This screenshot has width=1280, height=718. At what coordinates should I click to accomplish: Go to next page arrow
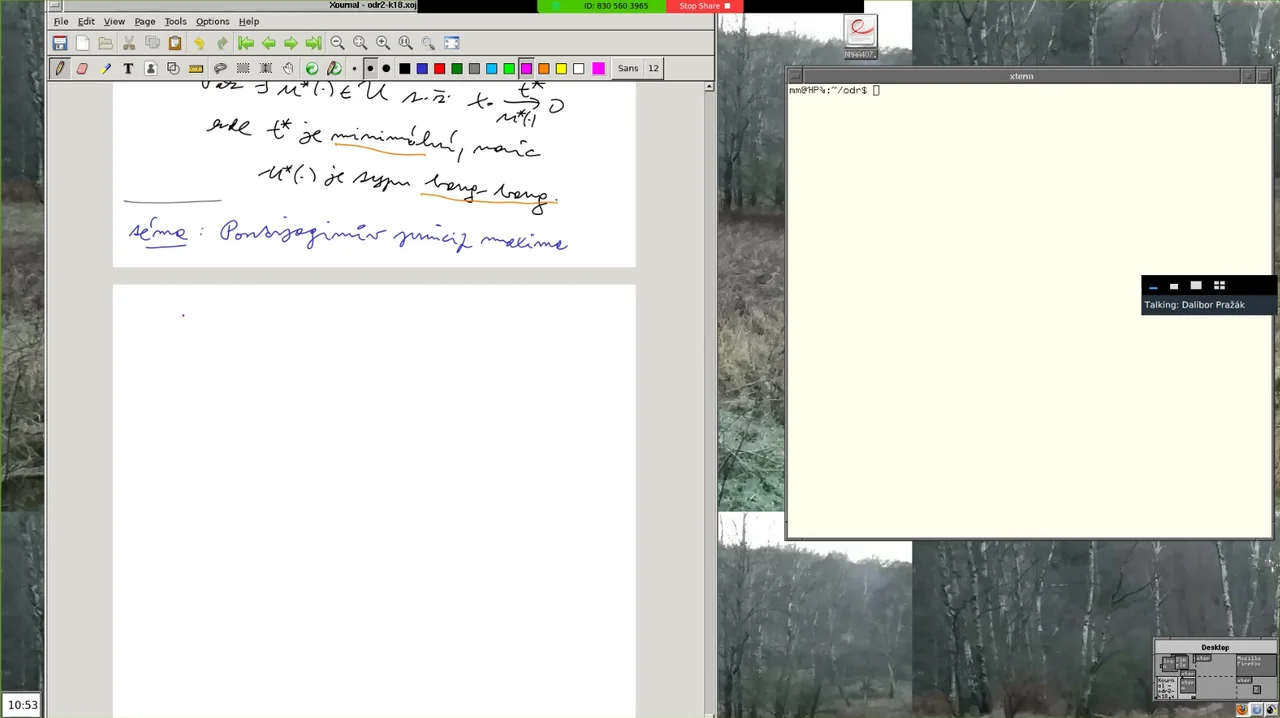pos(290,43)
